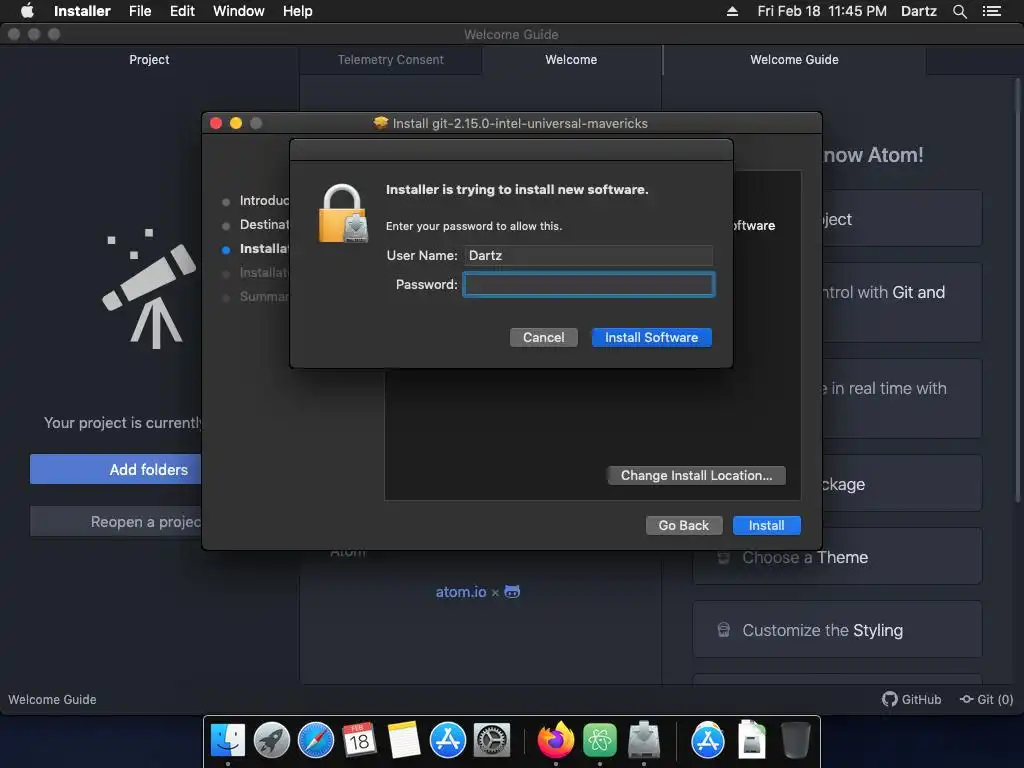Click Reopen a project in Atom
Viewport: 1024px width, 768px height.
(x=116, y=521)
